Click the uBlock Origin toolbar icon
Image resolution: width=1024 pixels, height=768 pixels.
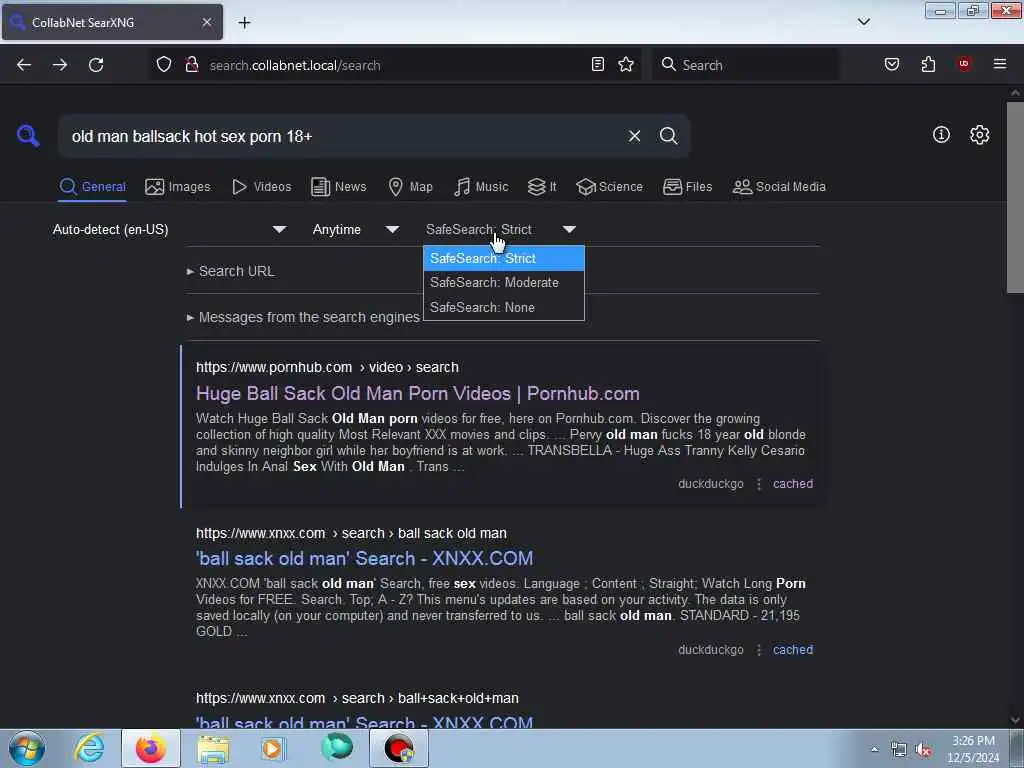tap(964, 64)
